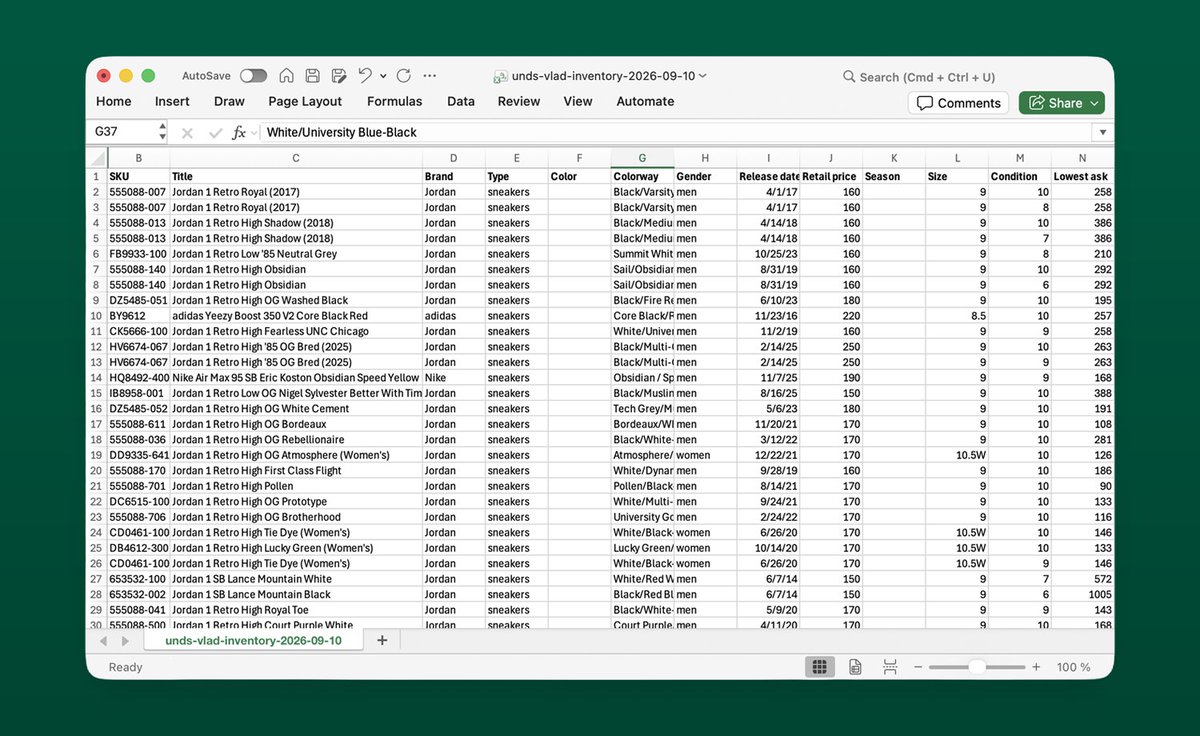The image size is (1200, 736).
Task: Switch to the Review tab
Action: (519, 101)
